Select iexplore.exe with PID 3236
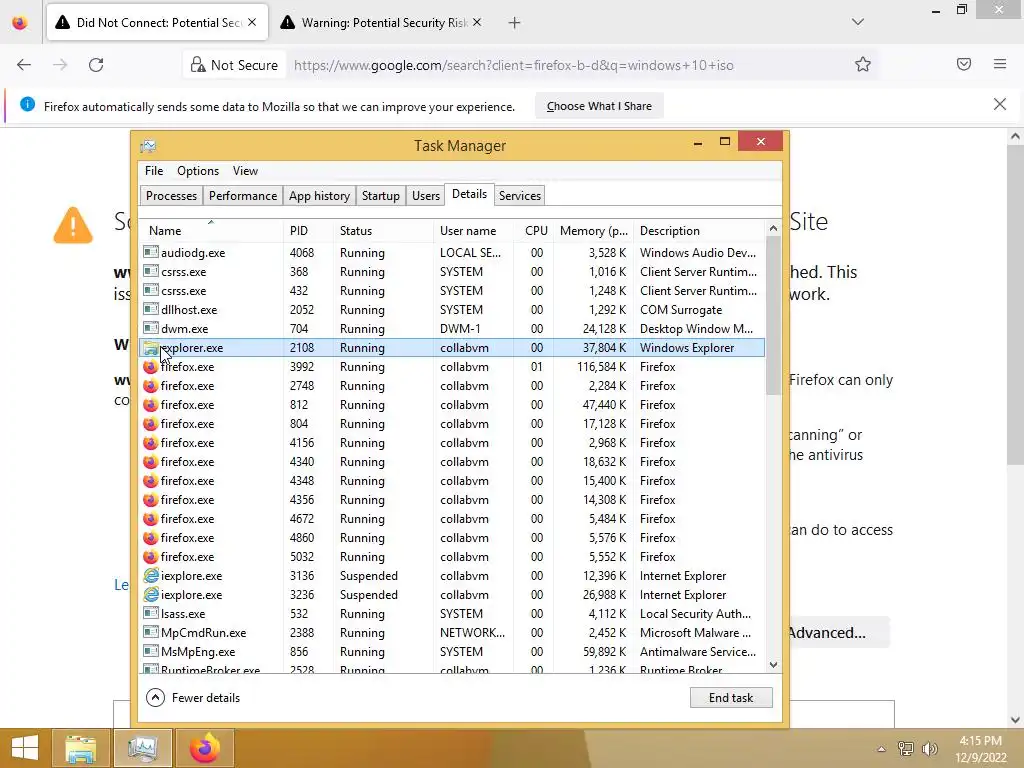 tap(452, 594)
